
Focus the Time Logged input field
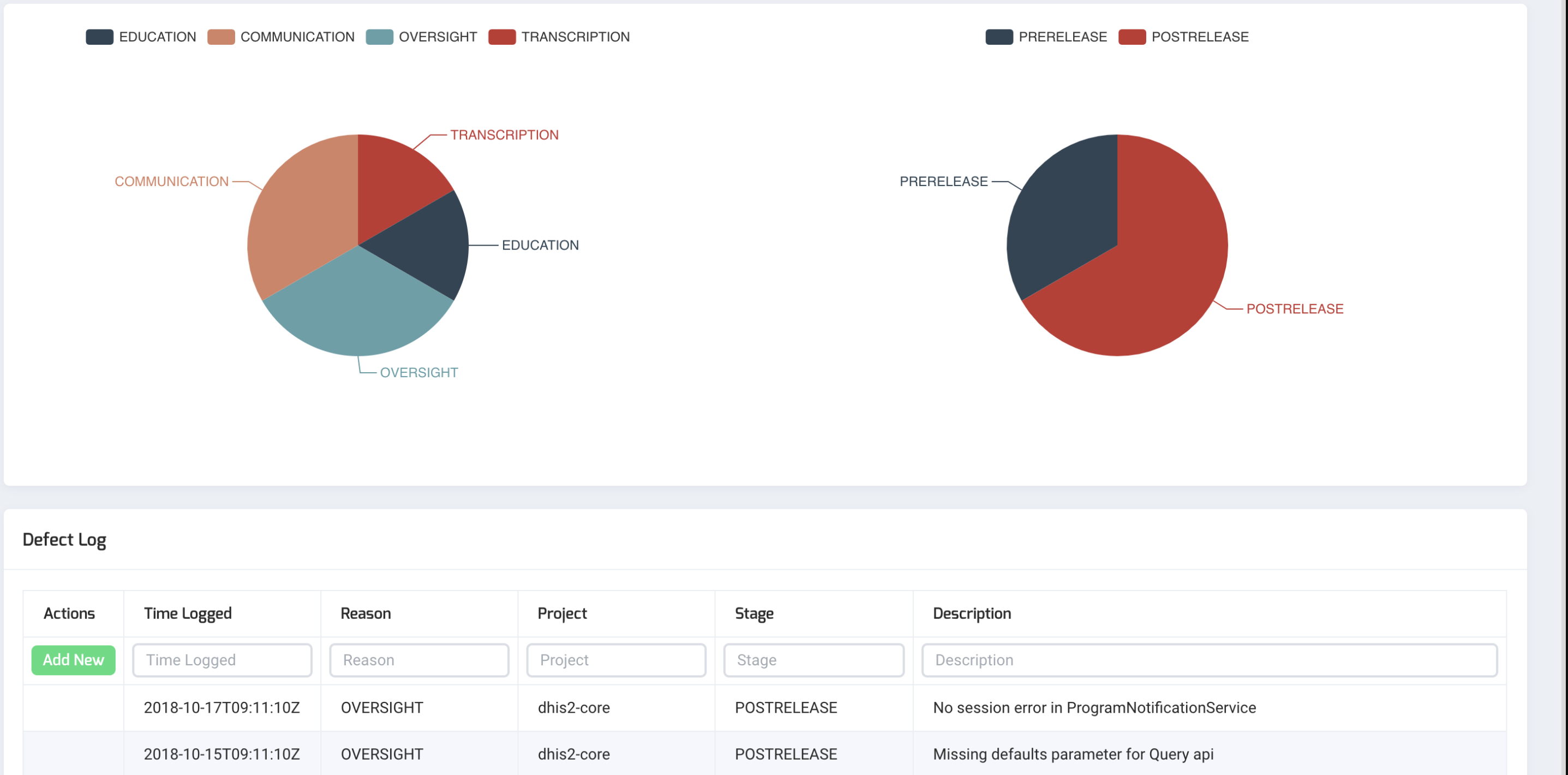222,660
